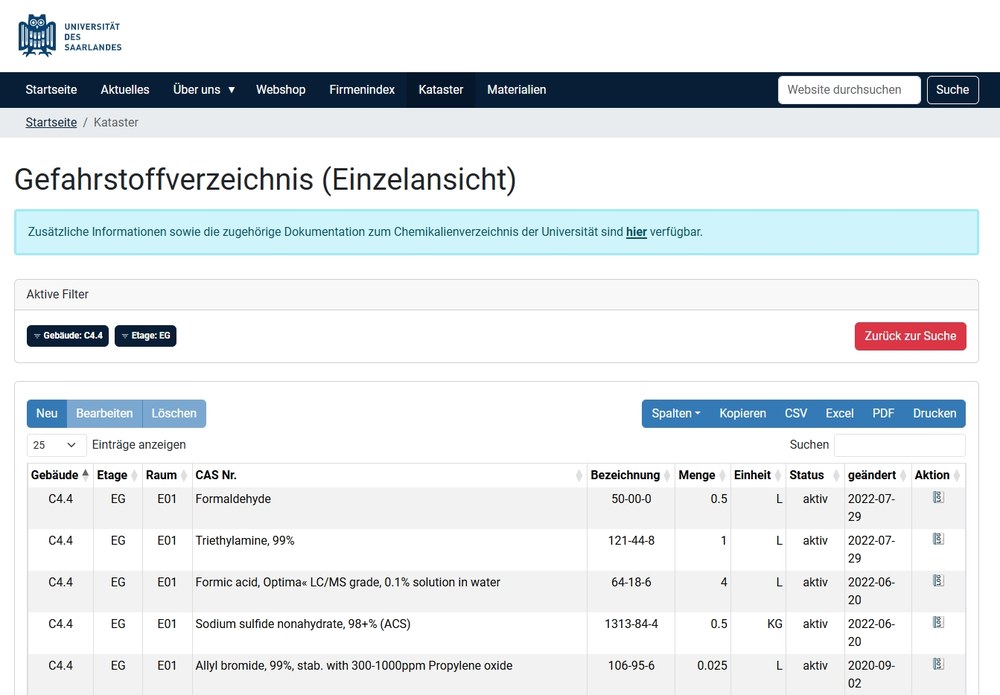Open the log icon for Formaldehyde entry
The width and height of the screenshot is (1000, 695).
pyautogui.click(x=938, y=497)
